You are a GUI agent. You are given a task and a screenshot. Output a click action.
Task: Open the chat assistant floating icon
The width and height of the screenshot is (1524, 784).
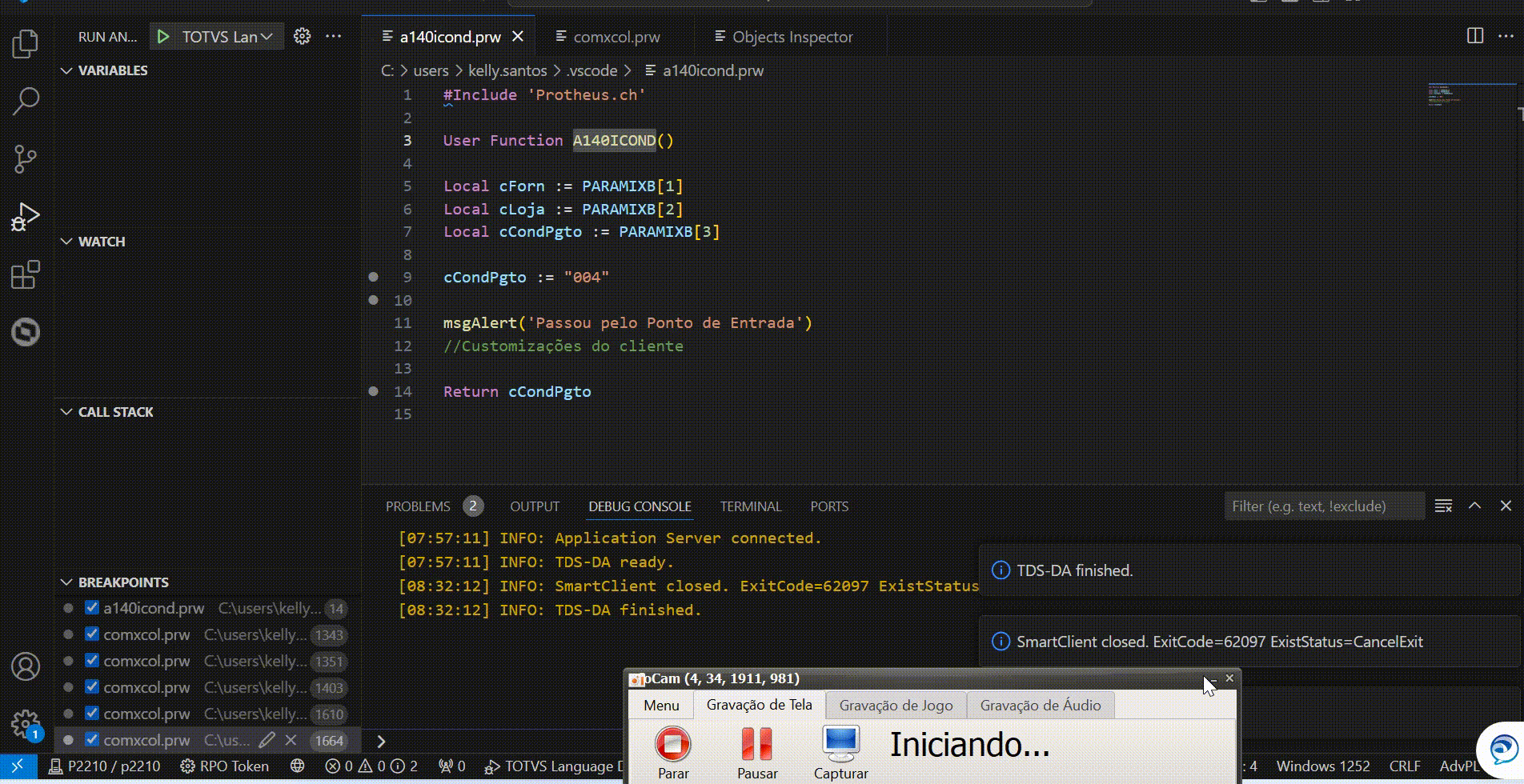[x=1502, y=750]
